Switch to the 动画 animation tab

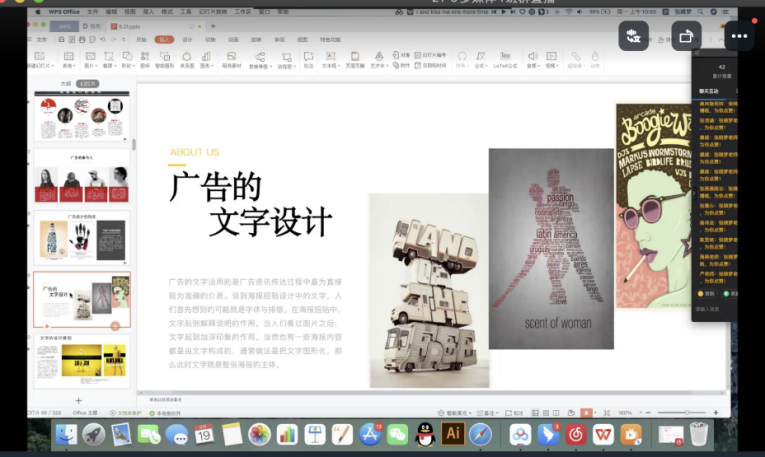[x=233, y=40]
